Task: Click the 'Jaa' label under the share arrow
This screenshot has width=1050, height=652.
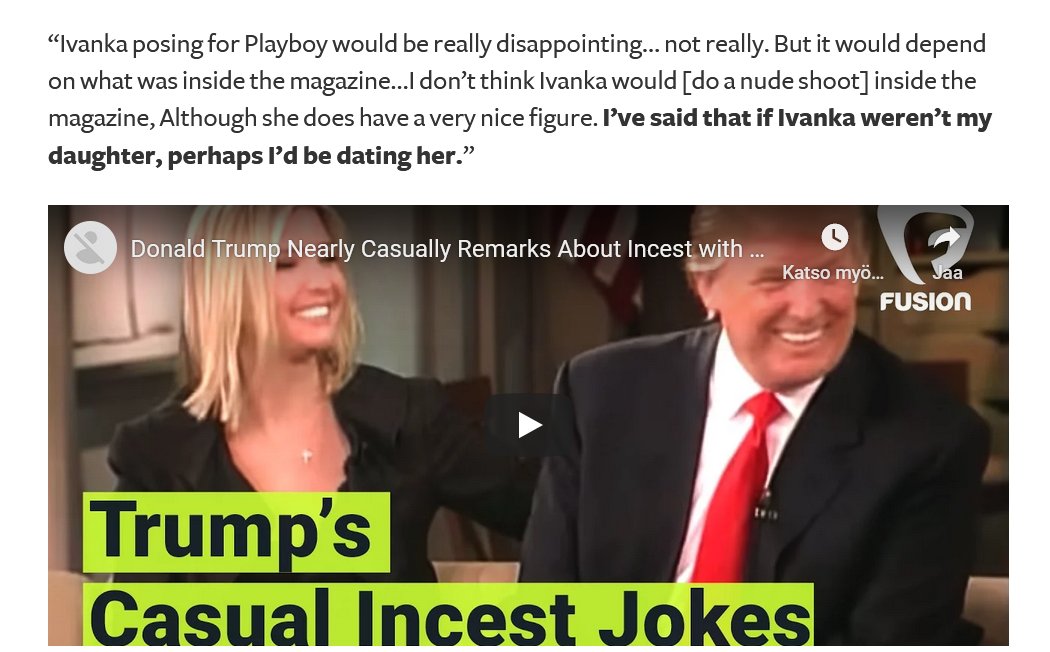Action: click(948, 272)
